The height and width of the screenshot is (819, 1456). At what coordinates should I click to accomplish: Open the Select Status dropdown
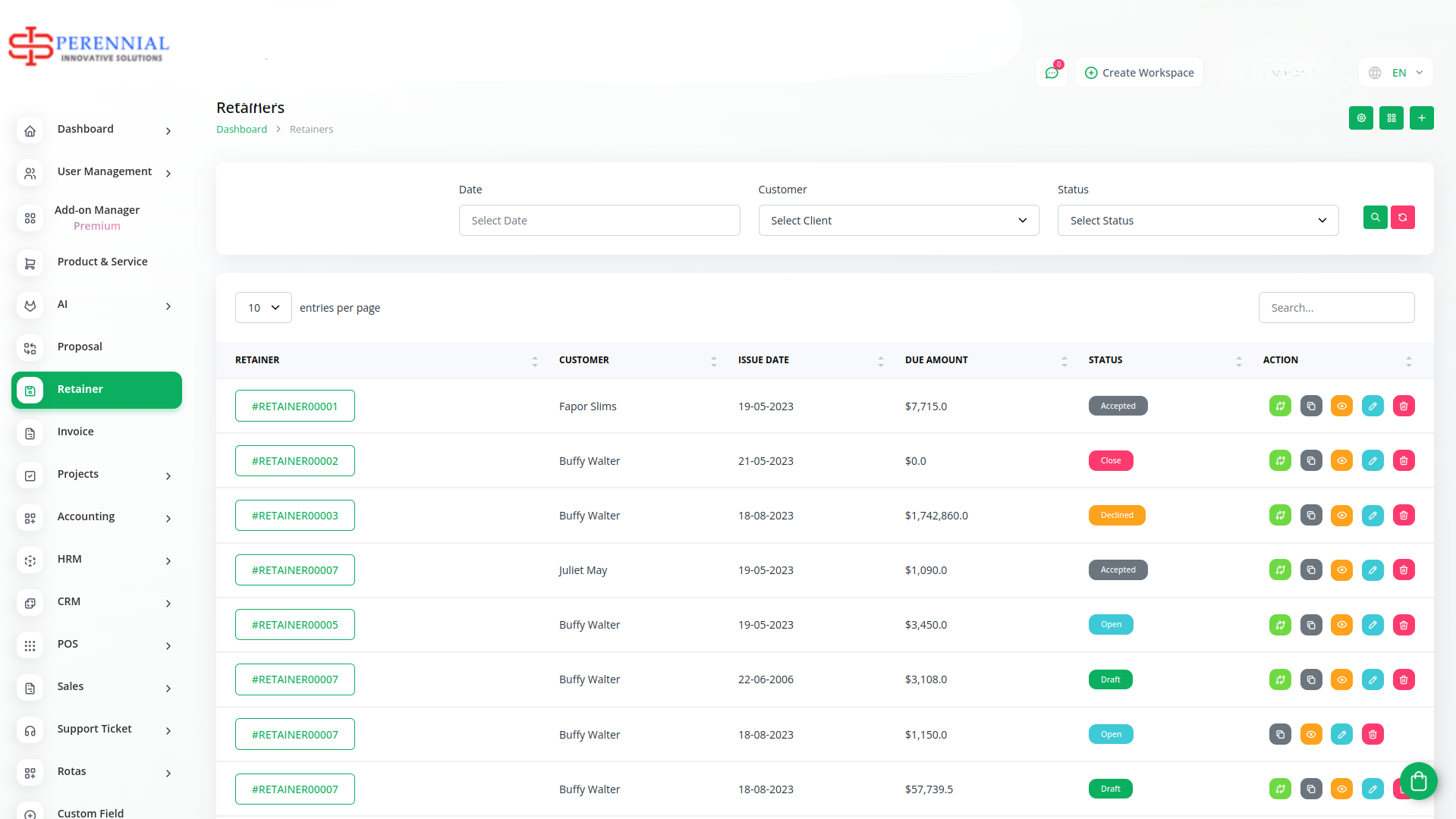(x=1197, y=221)
